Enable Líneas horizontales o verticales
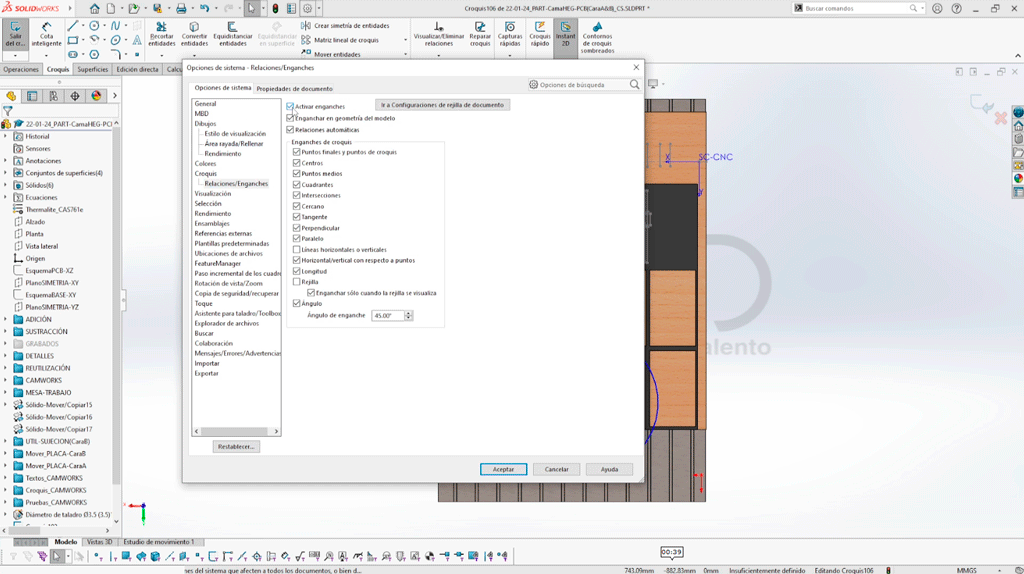 click(296, 249)
